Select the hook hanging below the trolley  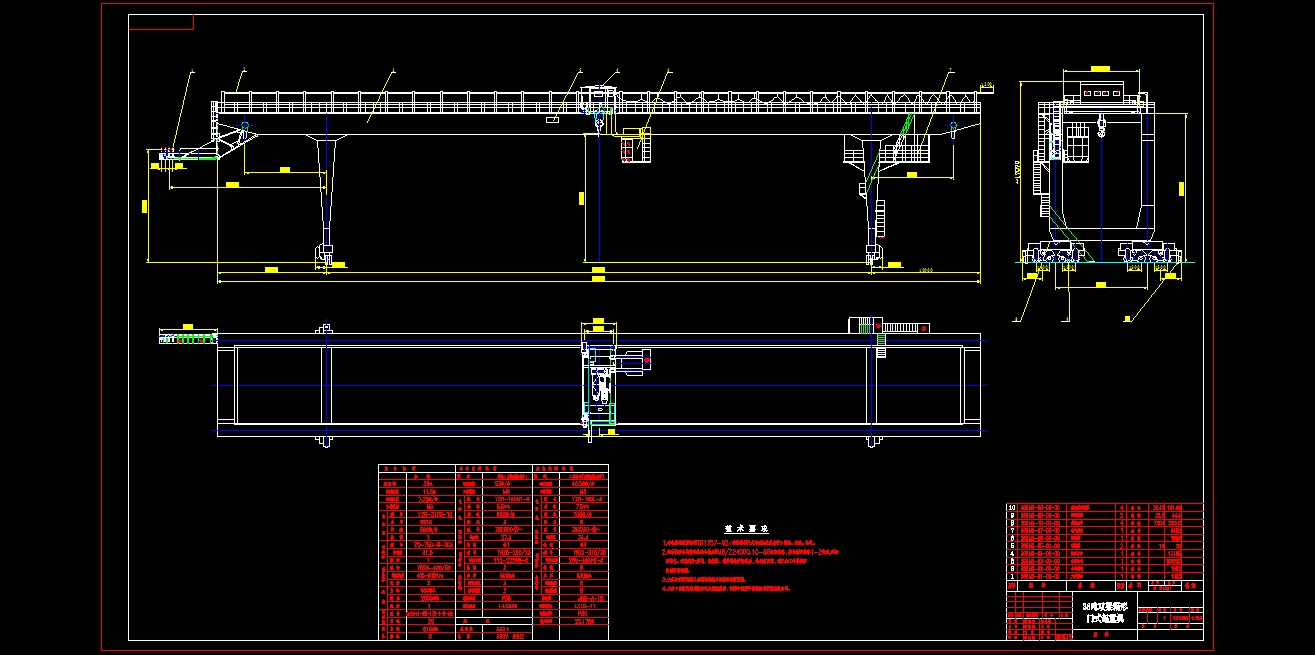pos(597,123)
